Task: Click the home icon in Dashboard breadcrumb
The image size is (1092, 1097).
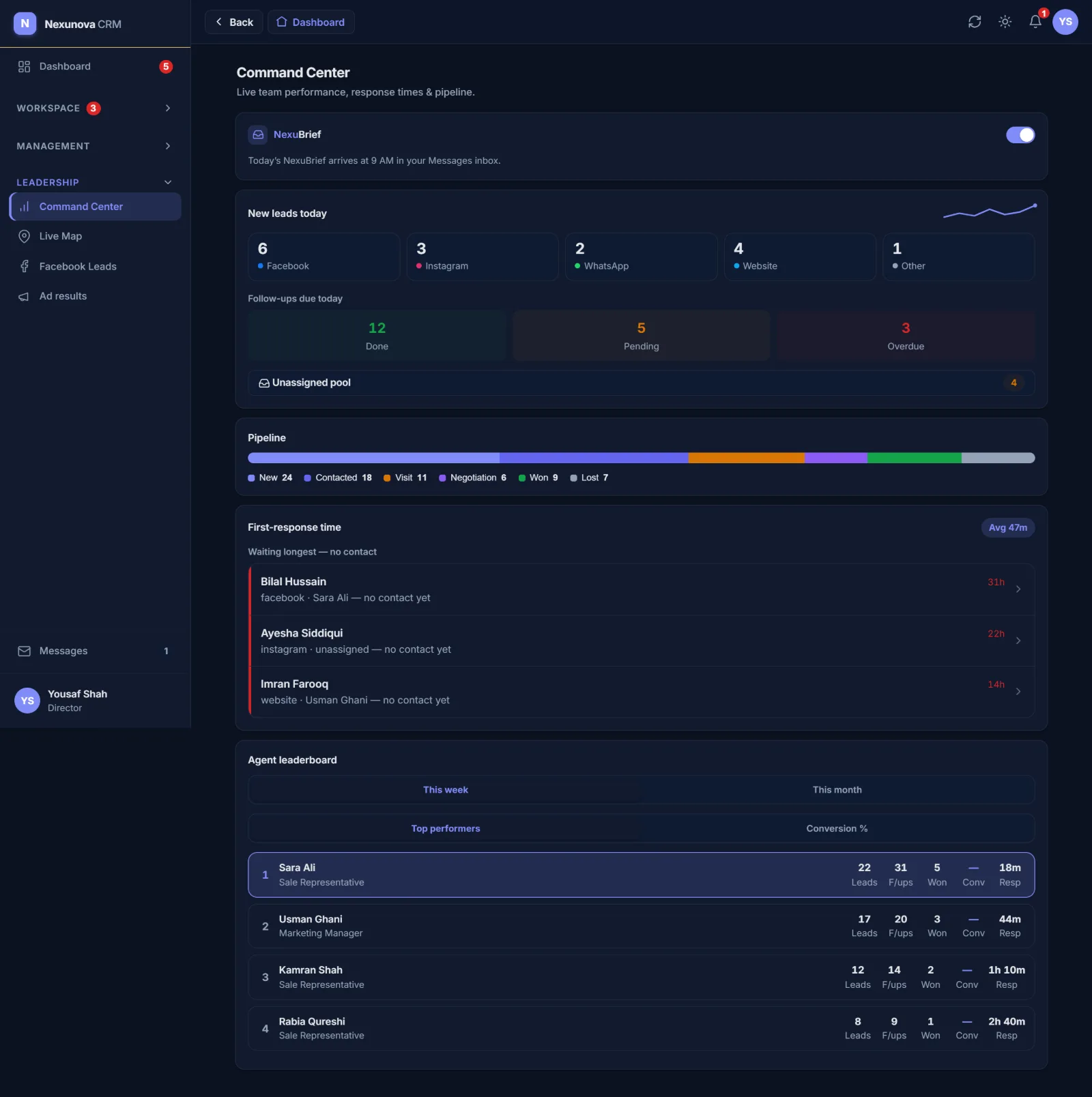Action: point(281,22)
